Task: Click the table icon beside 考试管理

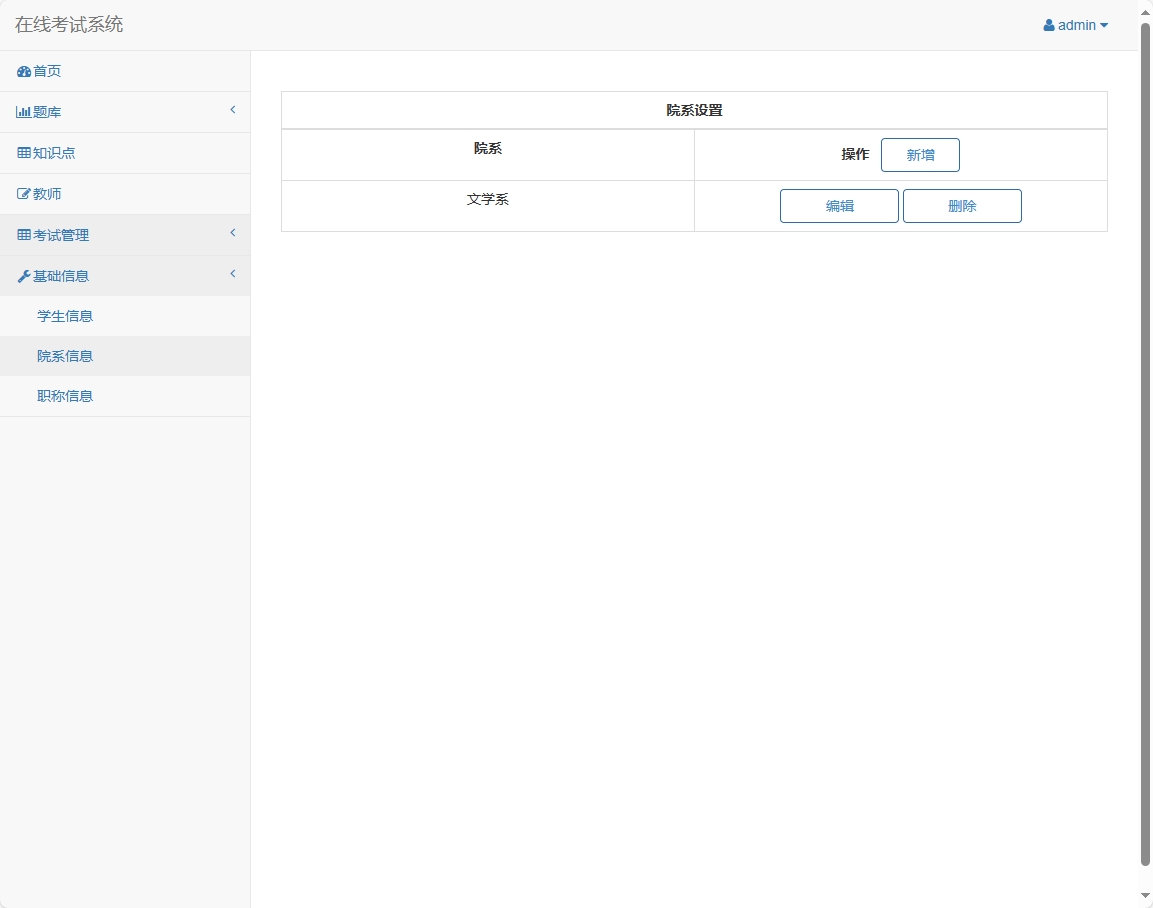Action: [x=24, y=236]
